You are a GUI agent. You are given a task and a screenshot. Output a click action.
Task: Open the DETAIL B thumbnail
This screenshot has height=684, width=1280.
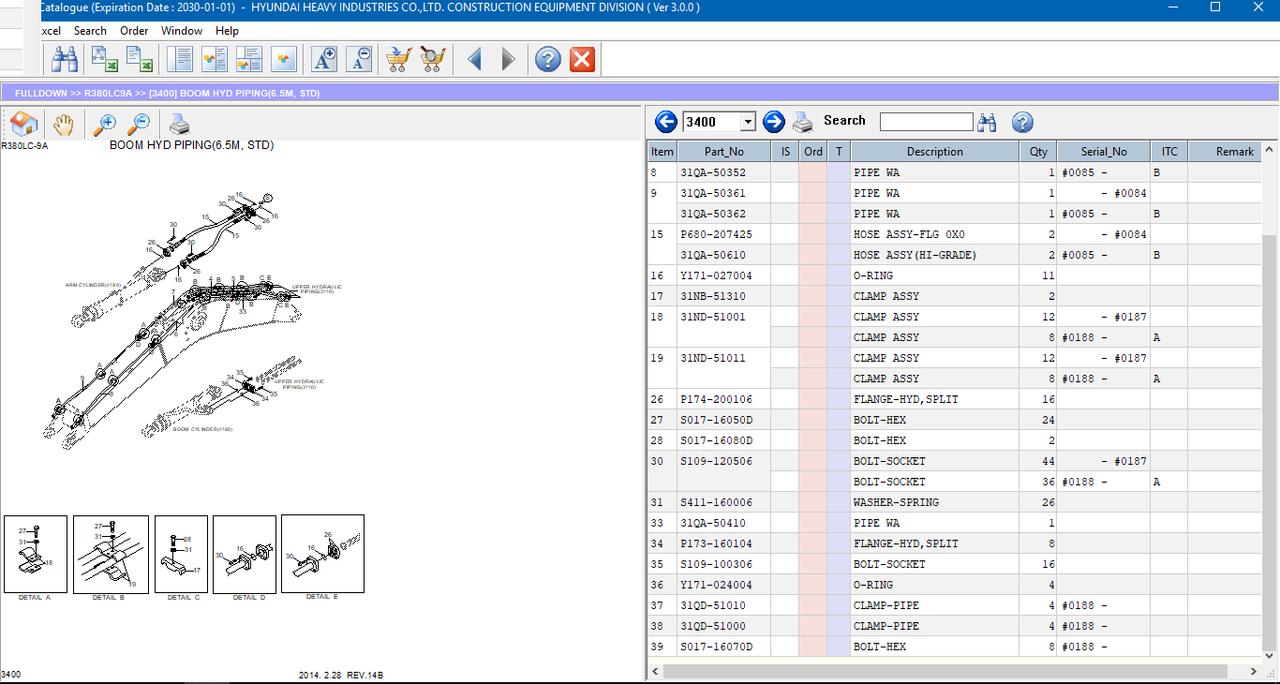point(111,554)
